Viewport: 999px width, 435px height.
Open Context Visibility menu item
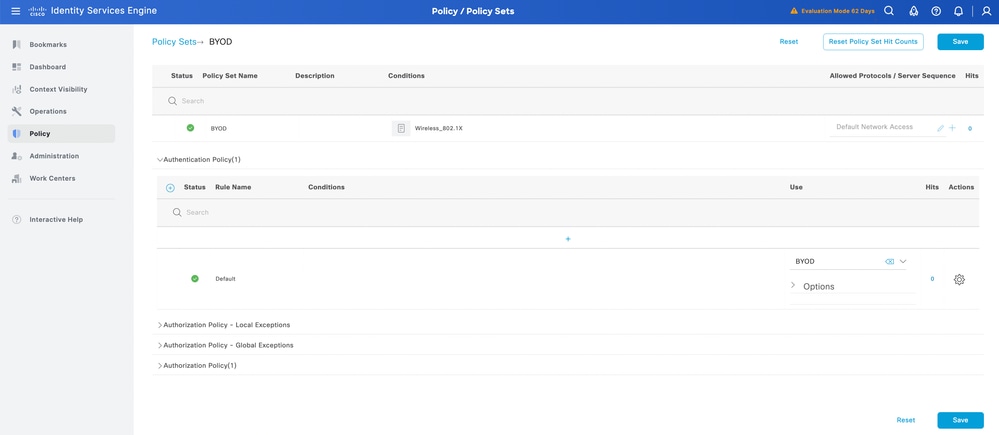pyautogui.click(x=61, y=89)
